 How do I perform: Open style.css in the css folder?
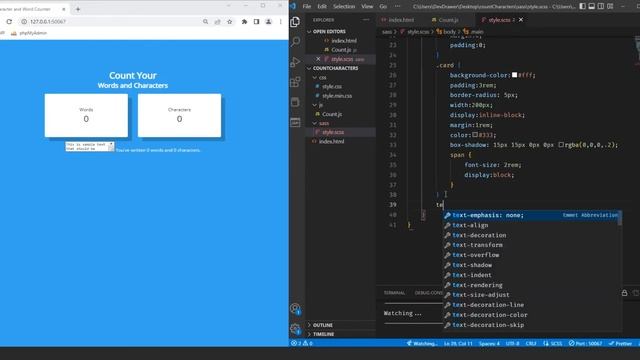pos(331,87)
